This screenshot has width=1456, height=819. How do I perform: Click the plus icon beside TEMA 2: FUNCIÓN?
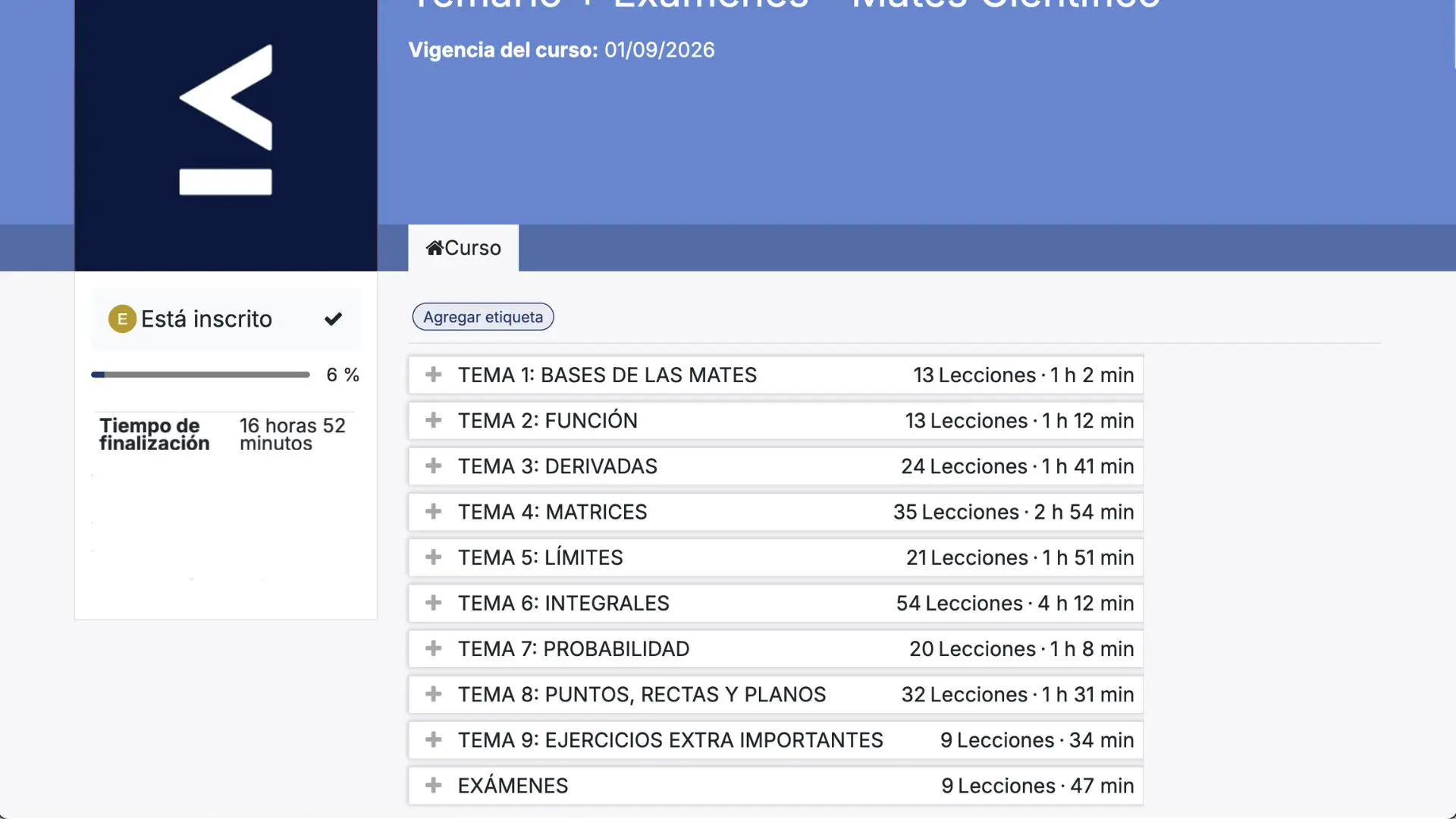point(433,420)
